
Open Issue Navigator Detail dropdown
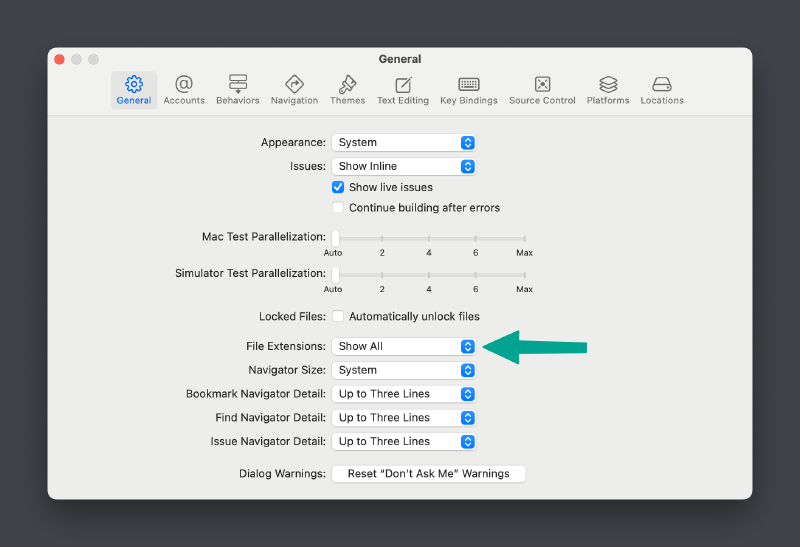point(404,441)
